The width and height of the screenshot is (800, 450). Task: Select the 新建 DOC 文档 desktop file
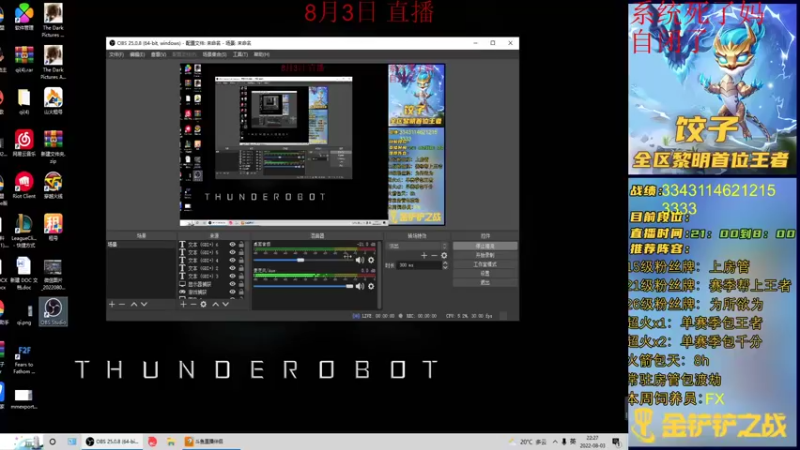click(x=24, y=273)
